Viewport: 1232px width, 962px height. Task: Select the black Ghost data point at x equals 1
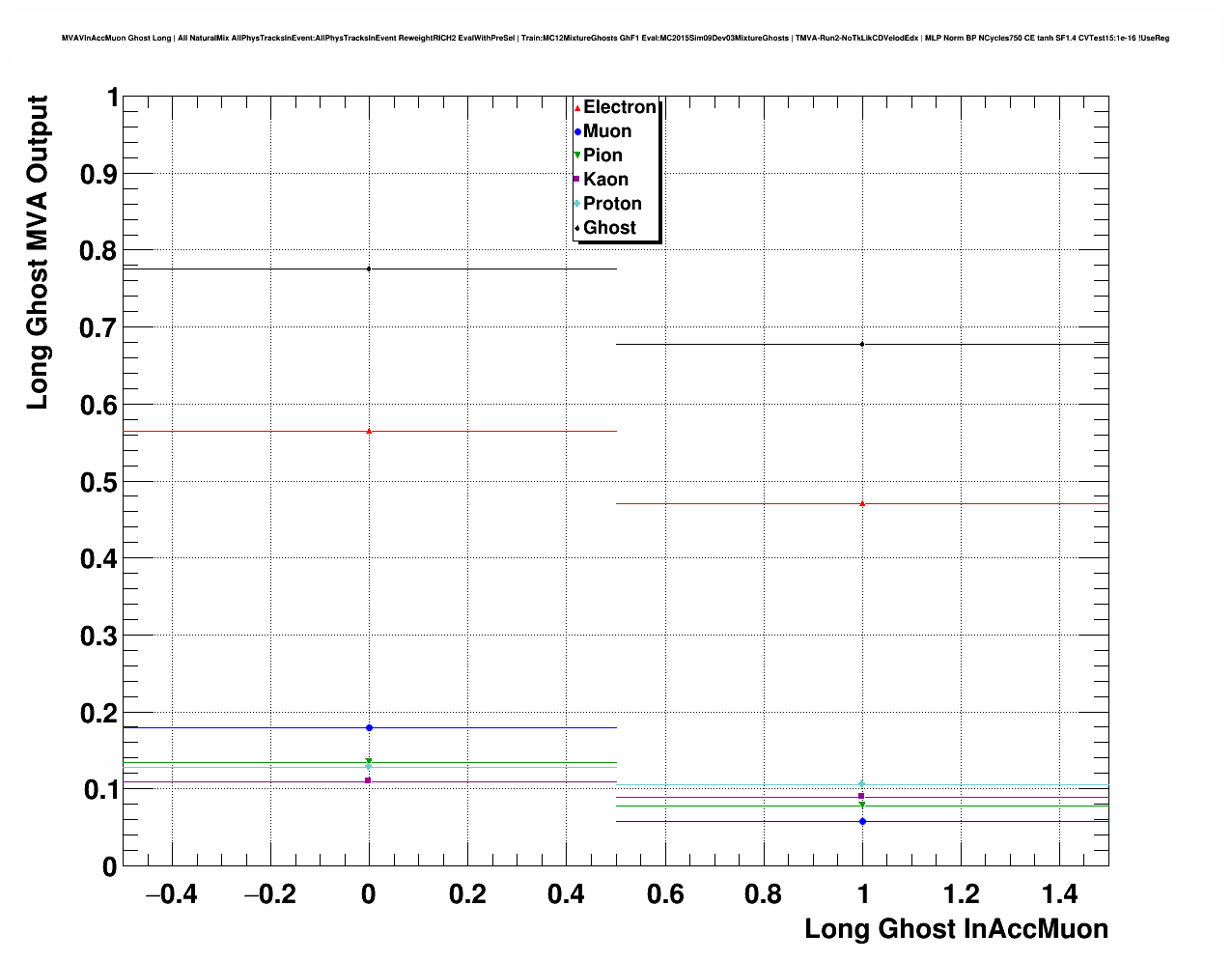point(862,344)
